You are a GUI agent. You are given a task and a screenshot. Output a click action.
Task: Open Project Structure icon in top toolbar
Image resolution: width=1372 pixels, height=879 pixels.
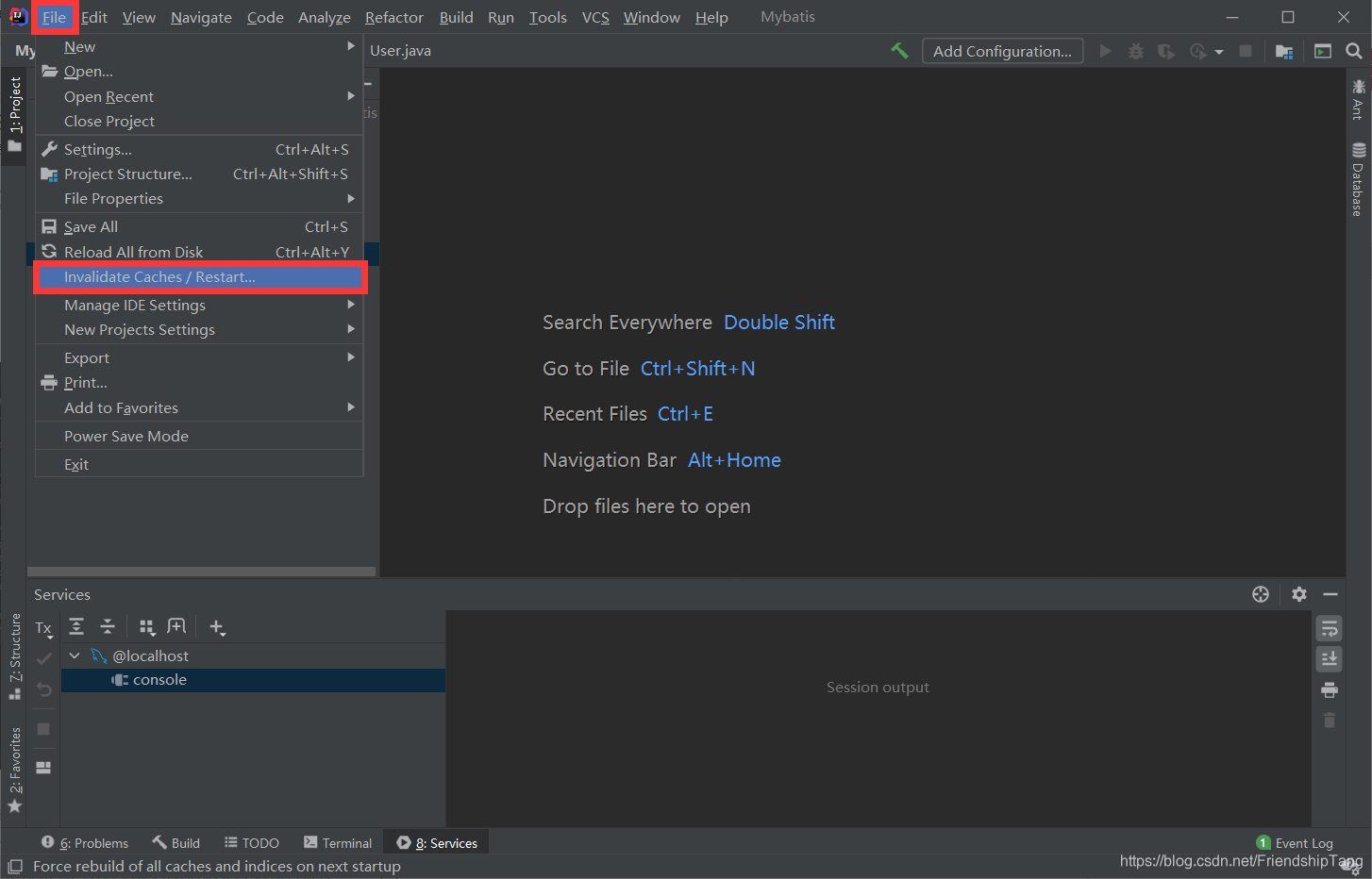1284,51
